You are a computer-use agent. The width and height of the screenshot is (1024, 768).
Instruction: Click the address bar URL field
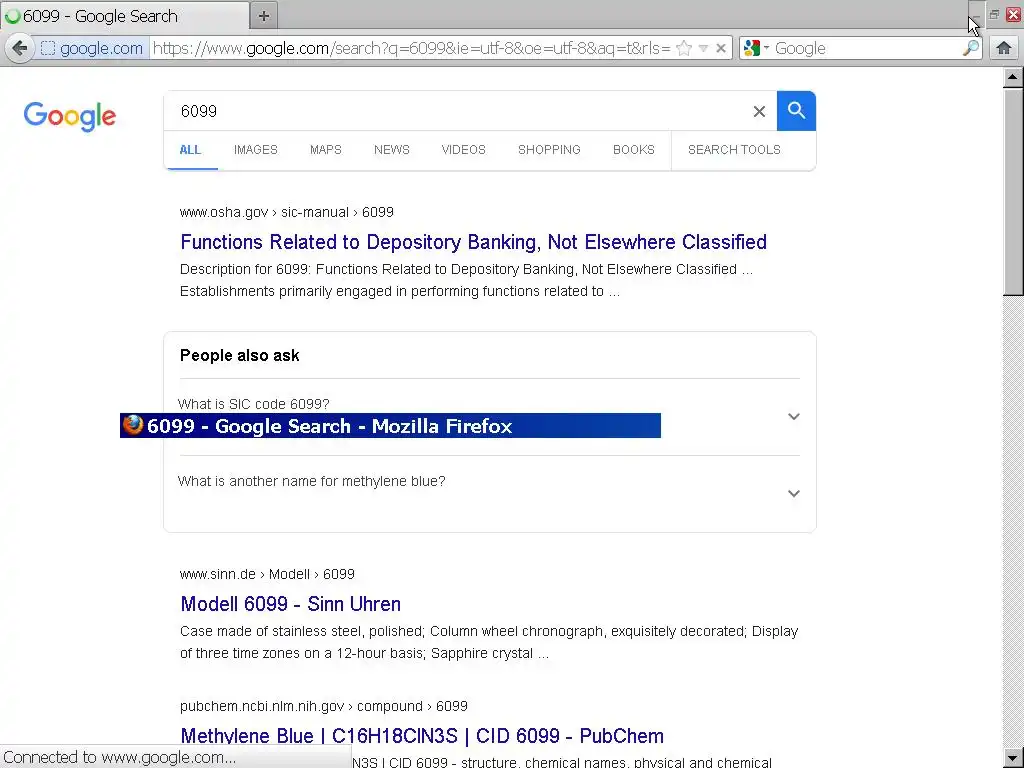click(411, 48)
